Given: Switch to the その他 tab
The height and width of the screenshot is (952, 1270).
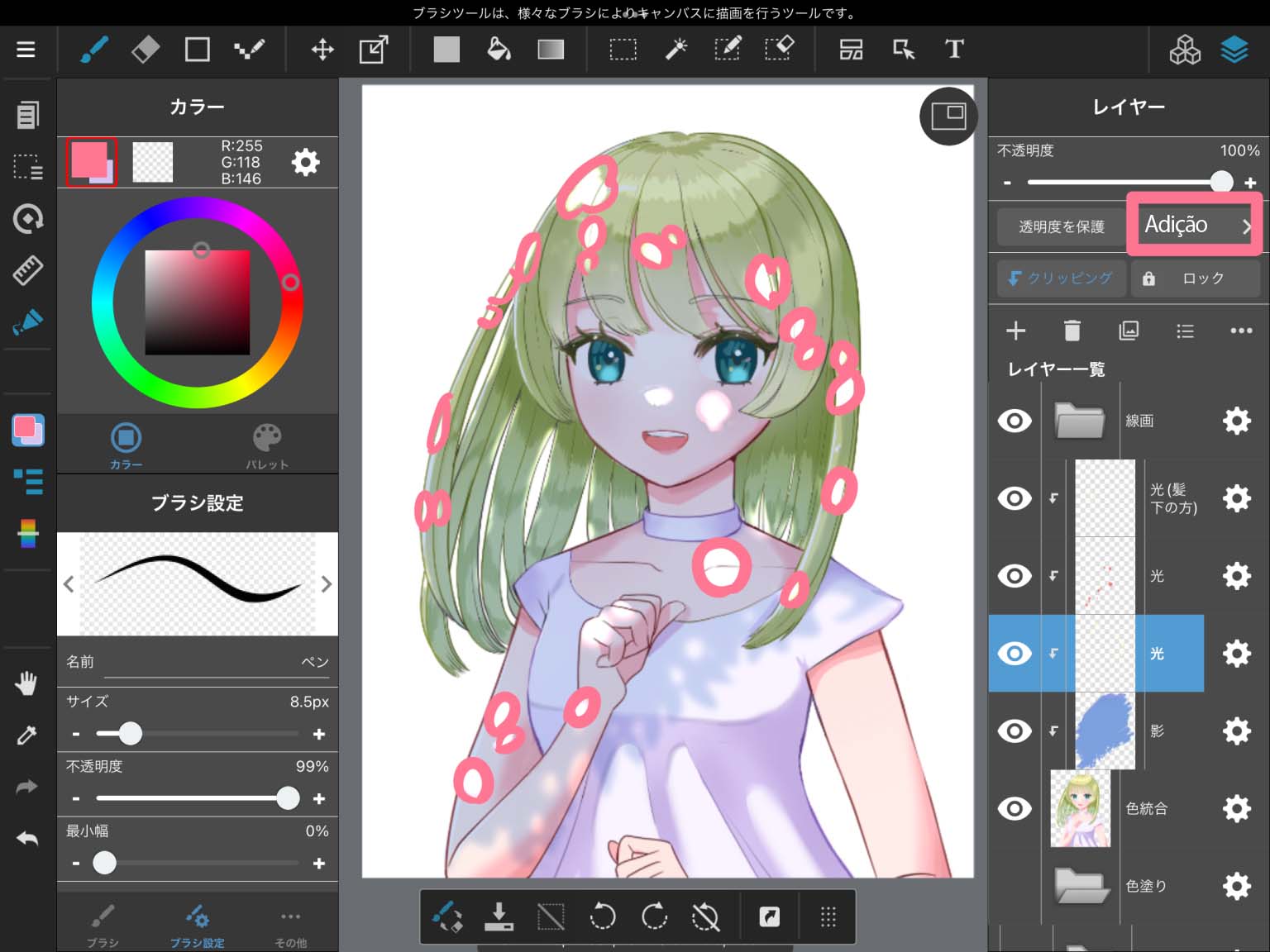Looking at the screenshot, I should 290,926.
